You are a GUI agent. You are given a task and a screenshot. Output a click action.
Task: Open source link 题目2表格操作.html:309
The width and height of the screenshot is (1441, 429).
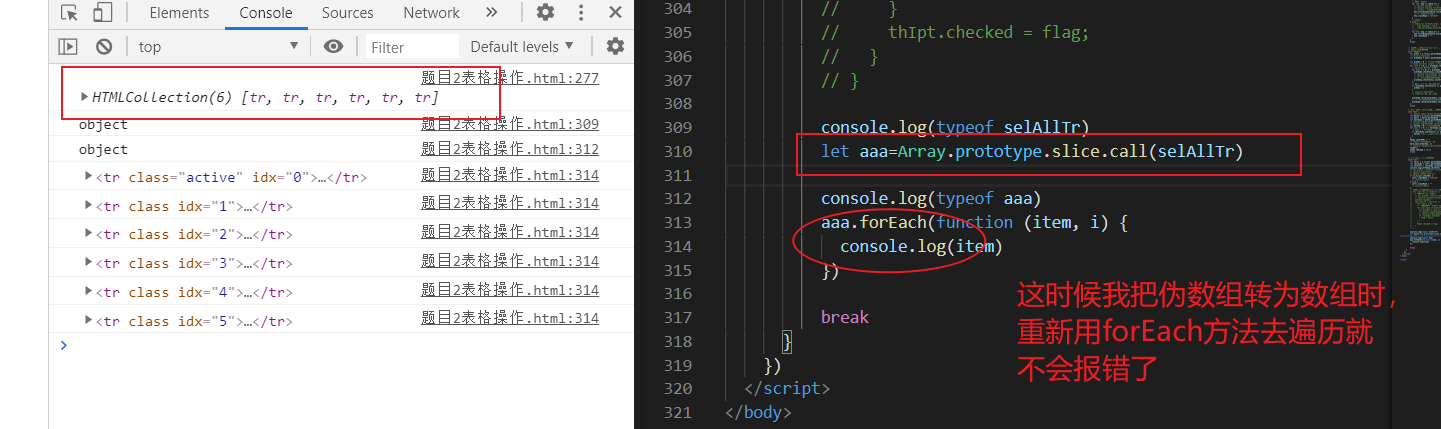[510, 124]
